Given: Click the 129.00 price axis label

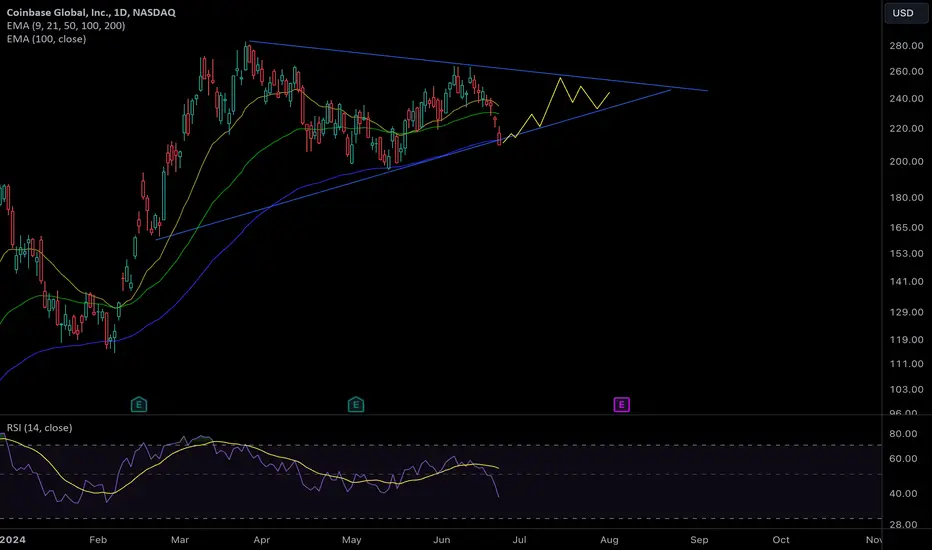Looking at the screenshot, I should (x=906, y=312).
